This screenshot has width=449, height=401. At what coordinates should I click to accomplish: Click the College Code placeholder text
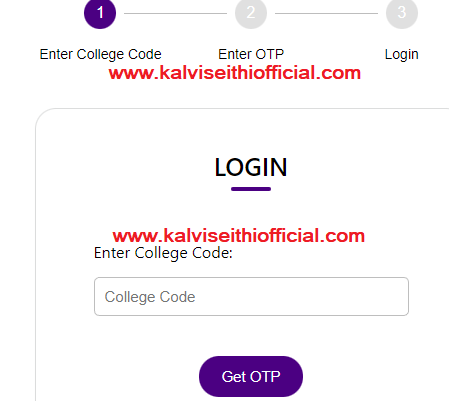150,297
